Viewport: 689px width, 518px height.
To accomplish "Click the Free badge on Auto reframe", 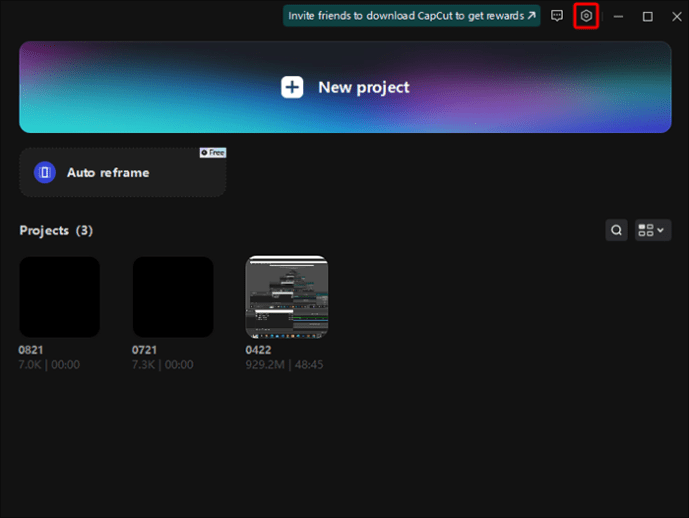I will 213,152.
